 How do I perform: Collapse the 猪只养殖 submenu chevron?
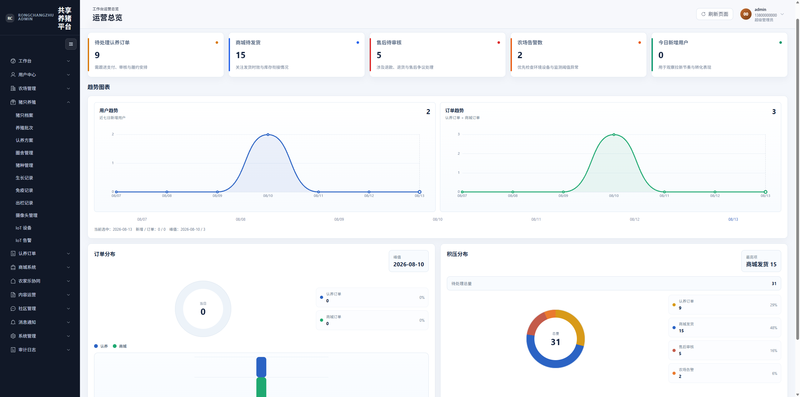tap(68, 102)
